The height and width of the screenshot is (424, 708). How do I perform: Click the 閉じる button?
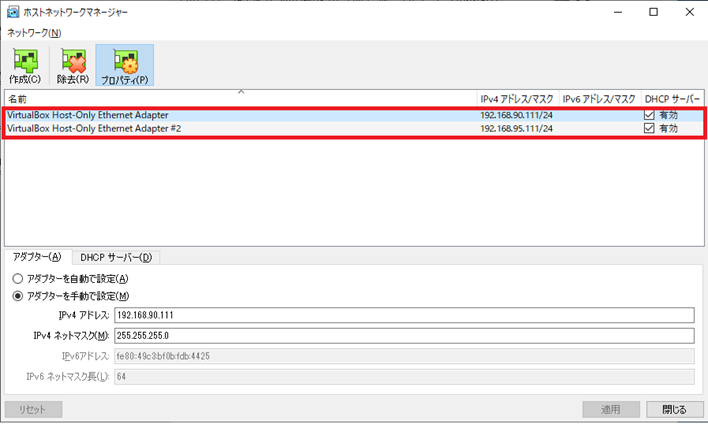pos(675,410)
